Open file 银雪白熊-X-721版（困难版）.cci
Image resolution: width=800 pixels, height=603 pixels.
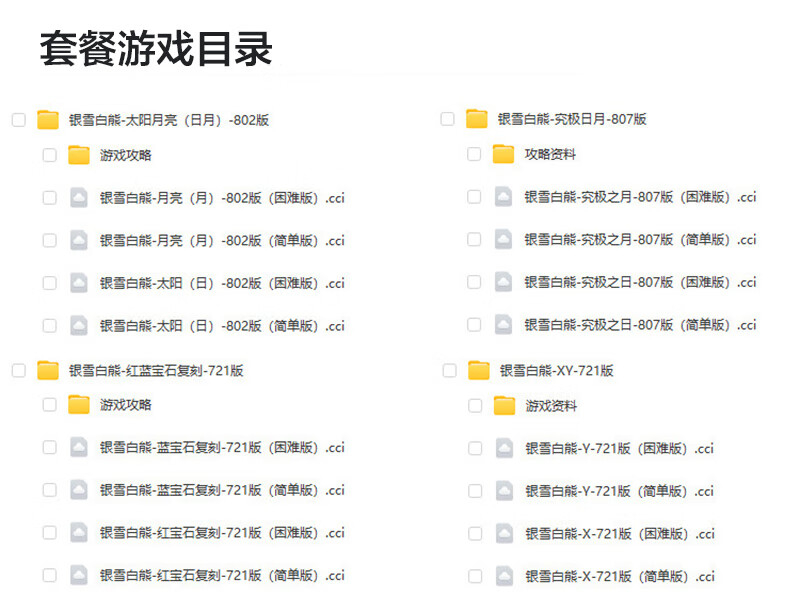click(620, 534)
